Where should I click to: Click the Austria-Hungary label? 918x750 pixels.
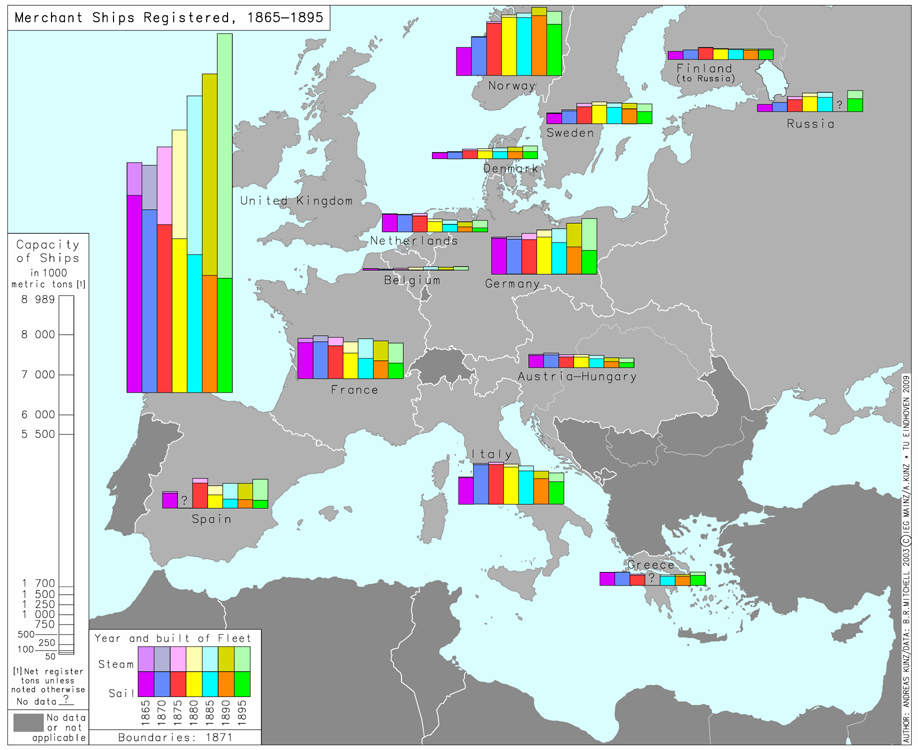577,377
